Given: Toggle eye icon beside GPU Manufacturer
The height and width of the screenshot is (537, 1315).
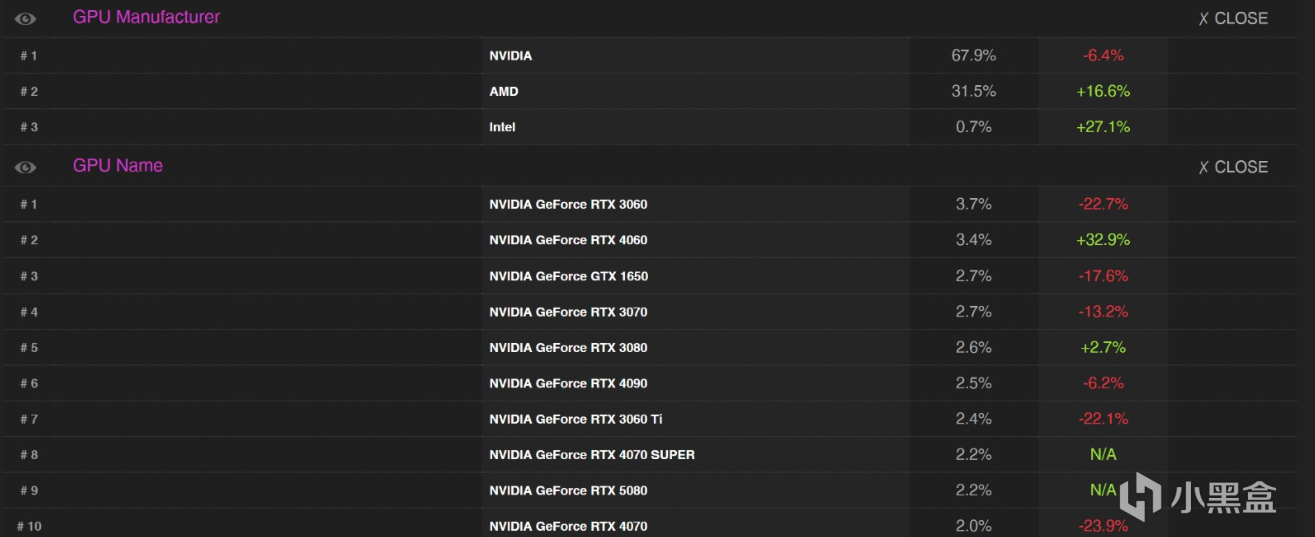Looking at the screenshot, I should pos(26,18).
